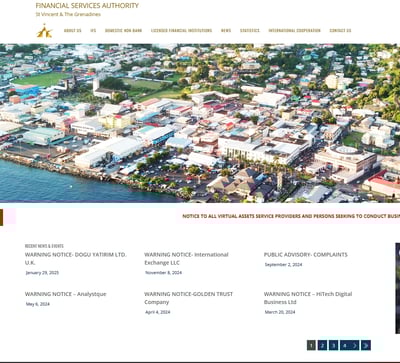Image resolution: width=400 pixels, height=363 pixels.
Task: Select current page 1 in pagination
Action: pyautogui.click(x=311, y=345)
